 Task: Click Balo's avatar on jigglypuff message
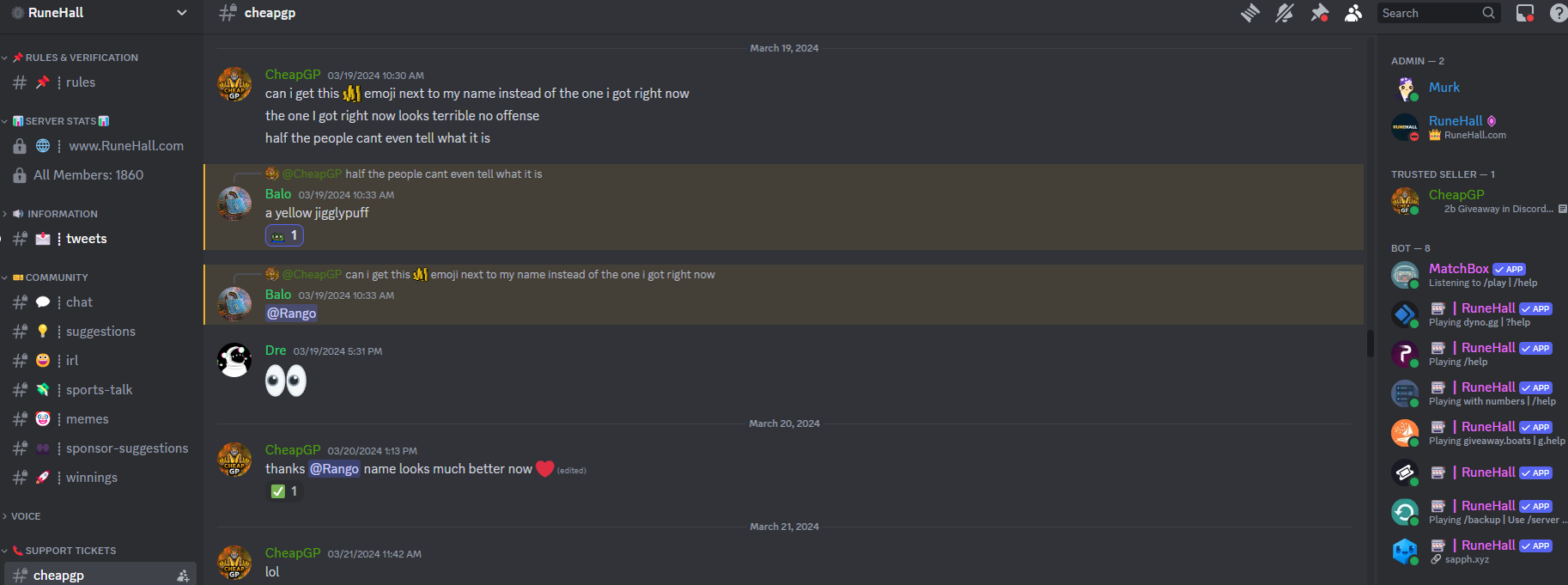tap(234, 204)
